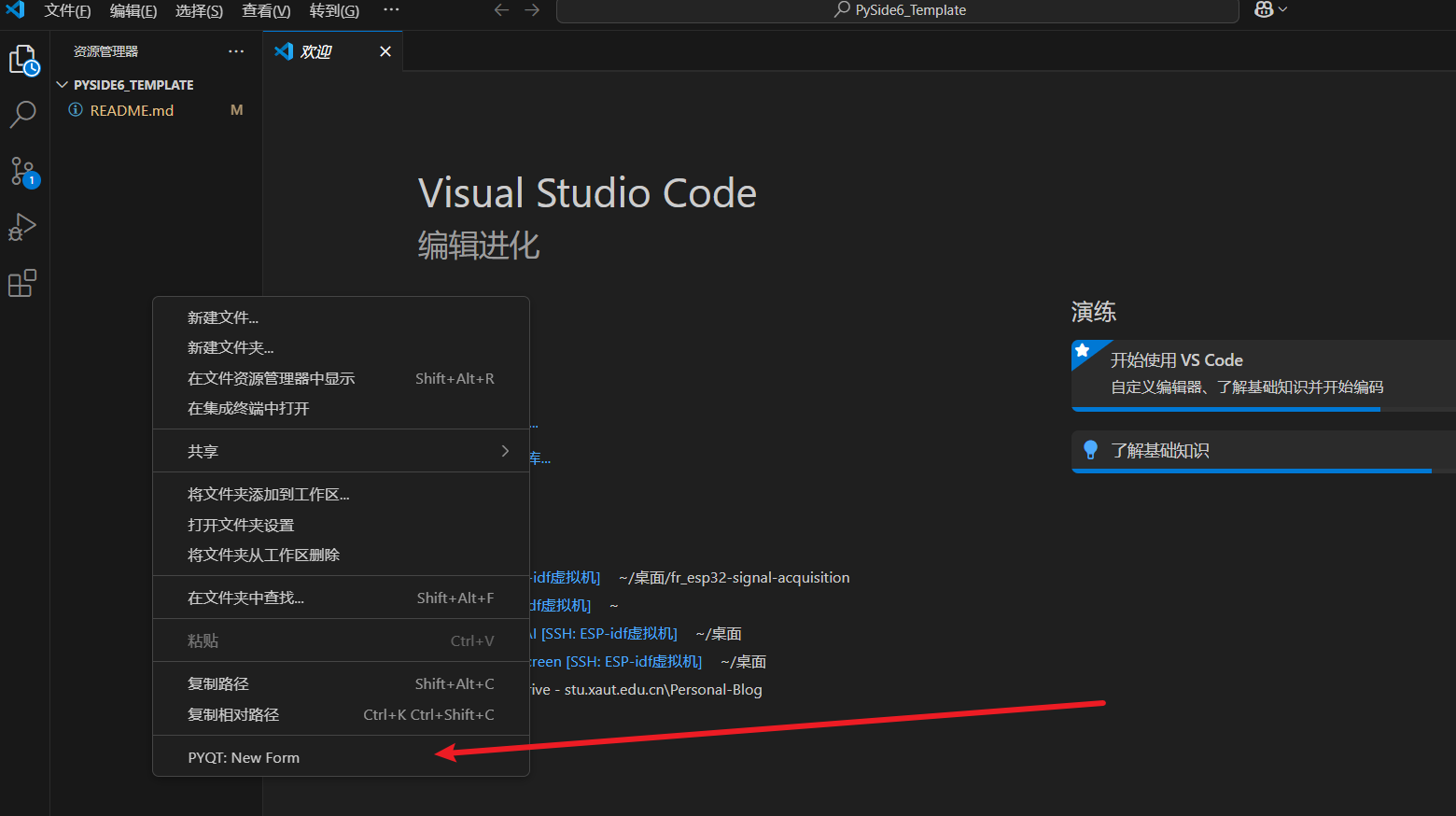Click the go forward arrow in title bar
1456x816 pixels.
pyautogui.click(x=532, y=10)
